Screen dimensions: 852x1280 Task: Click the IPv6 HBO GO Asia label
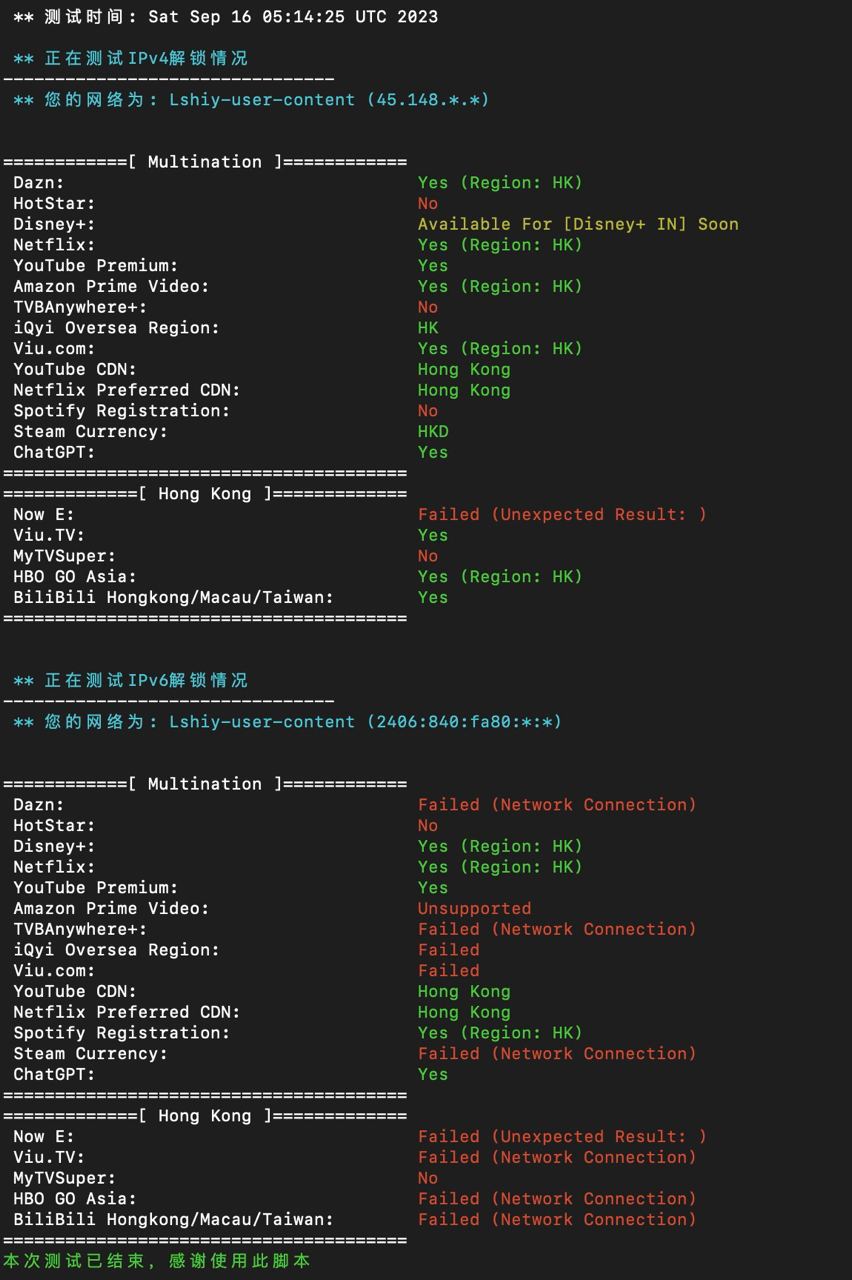[x=75, y=1199]
